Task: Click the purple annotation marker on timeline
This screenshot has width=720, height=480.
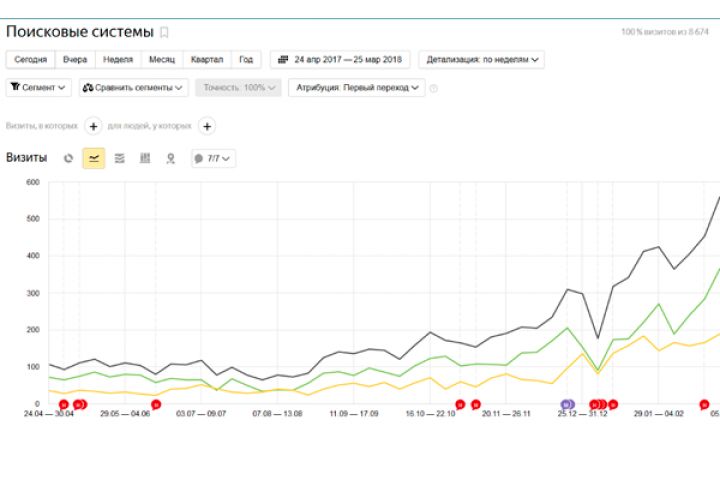Action: (566, 405)
